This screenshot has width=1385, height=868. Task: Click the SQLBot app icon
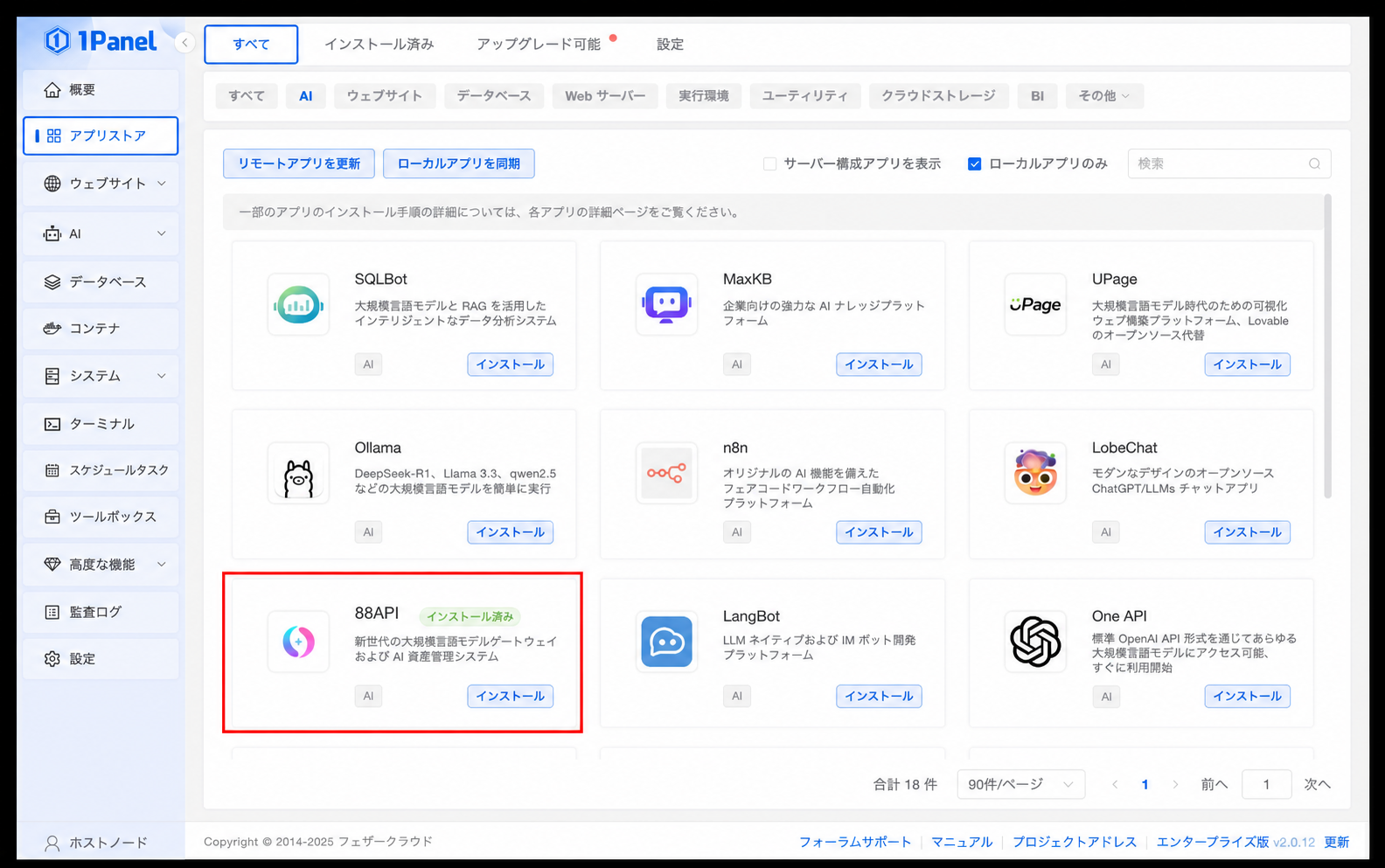point(298,305)
